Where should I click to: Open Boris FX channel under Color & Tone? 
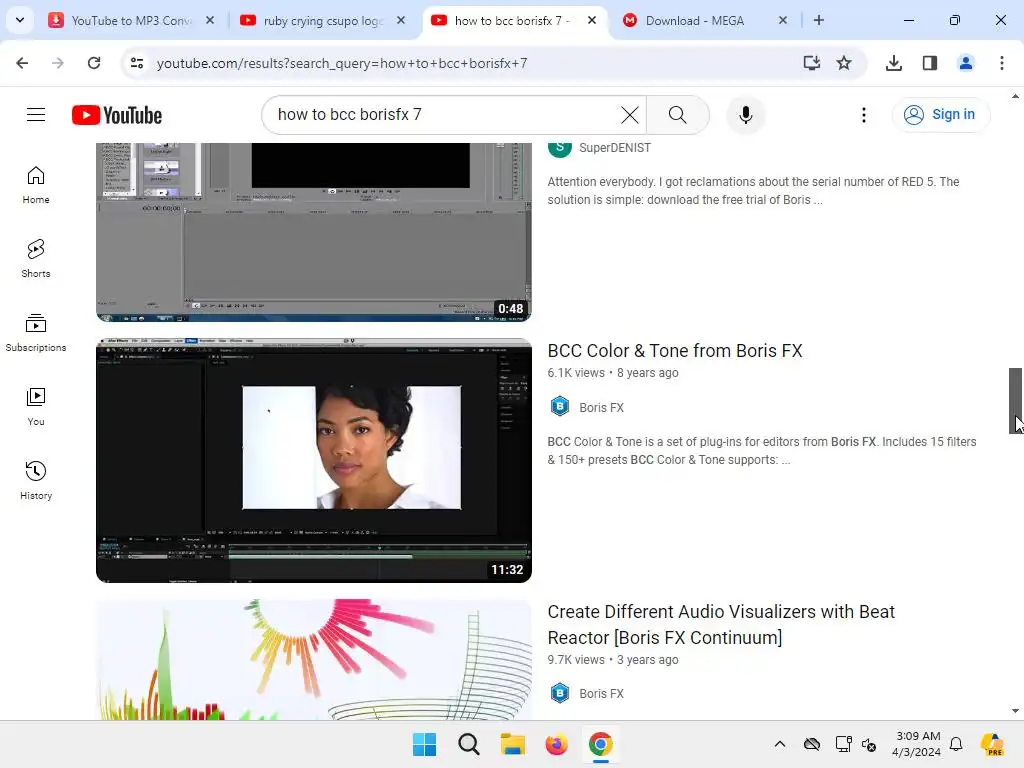click(x=601, y=408)
